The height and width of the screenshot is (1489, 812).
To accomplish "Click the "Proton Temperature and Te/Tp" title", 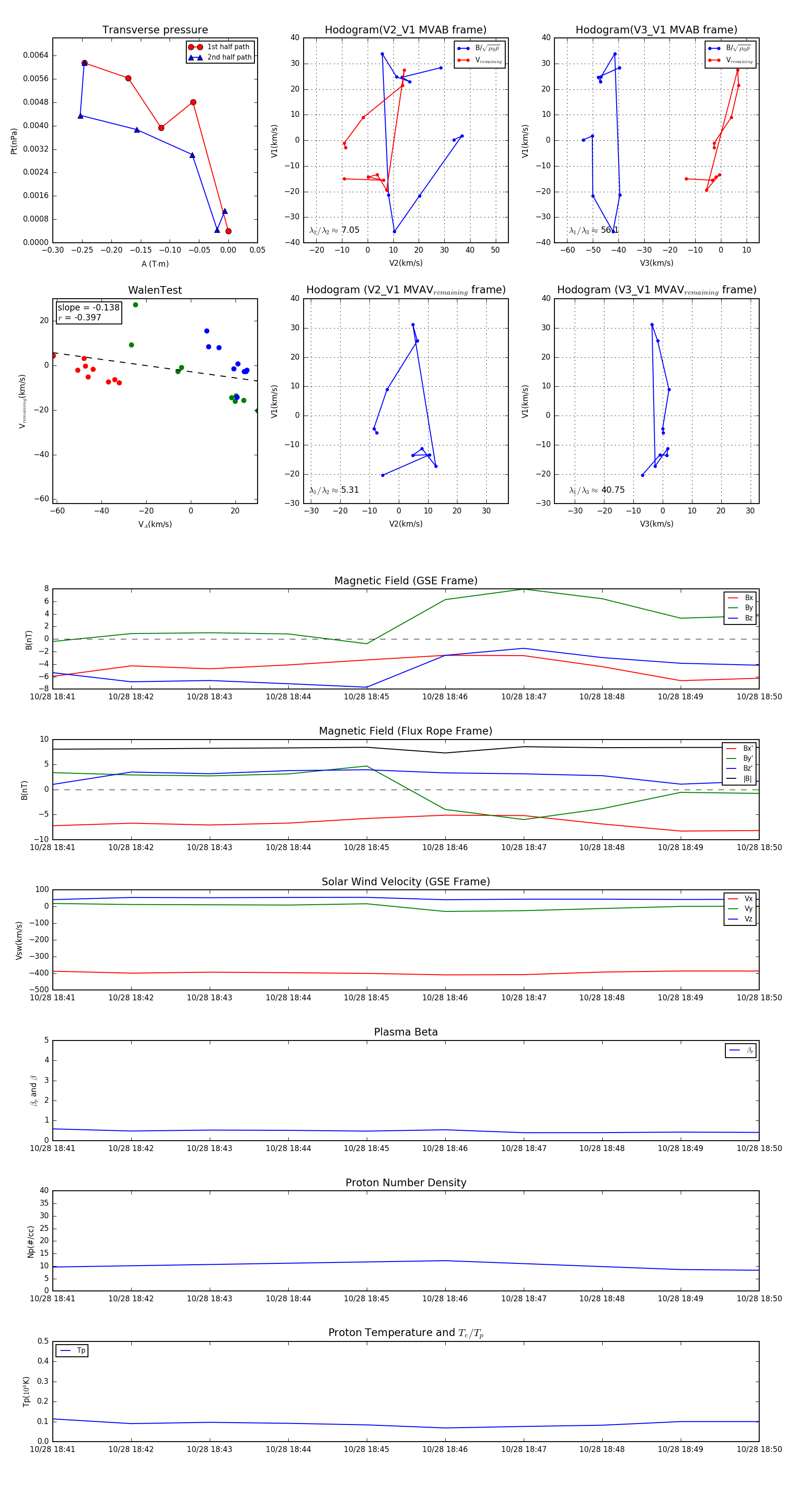I will 406,1333.
